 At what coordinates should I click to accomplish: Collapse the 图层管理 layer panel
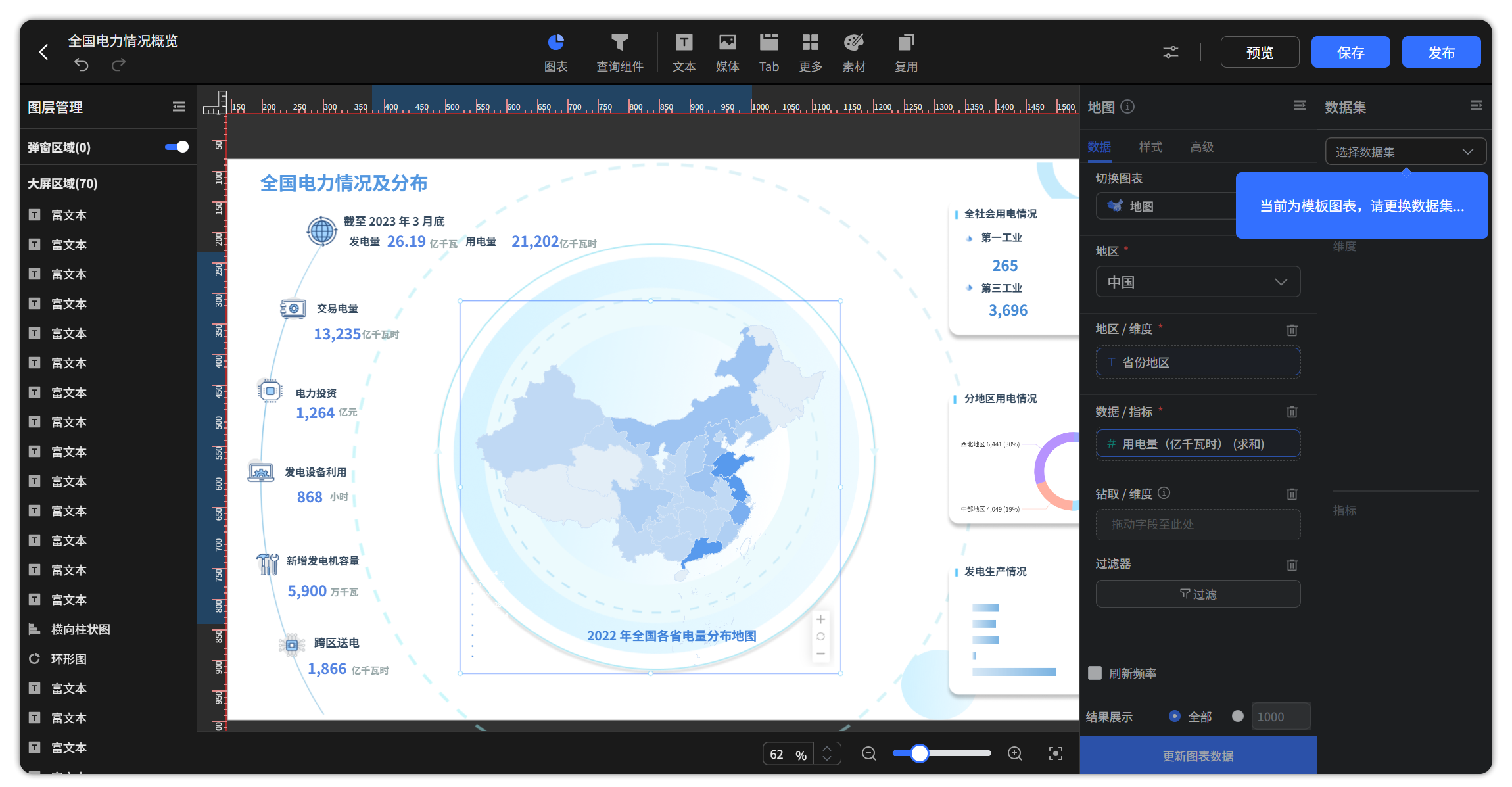point(179,107)
